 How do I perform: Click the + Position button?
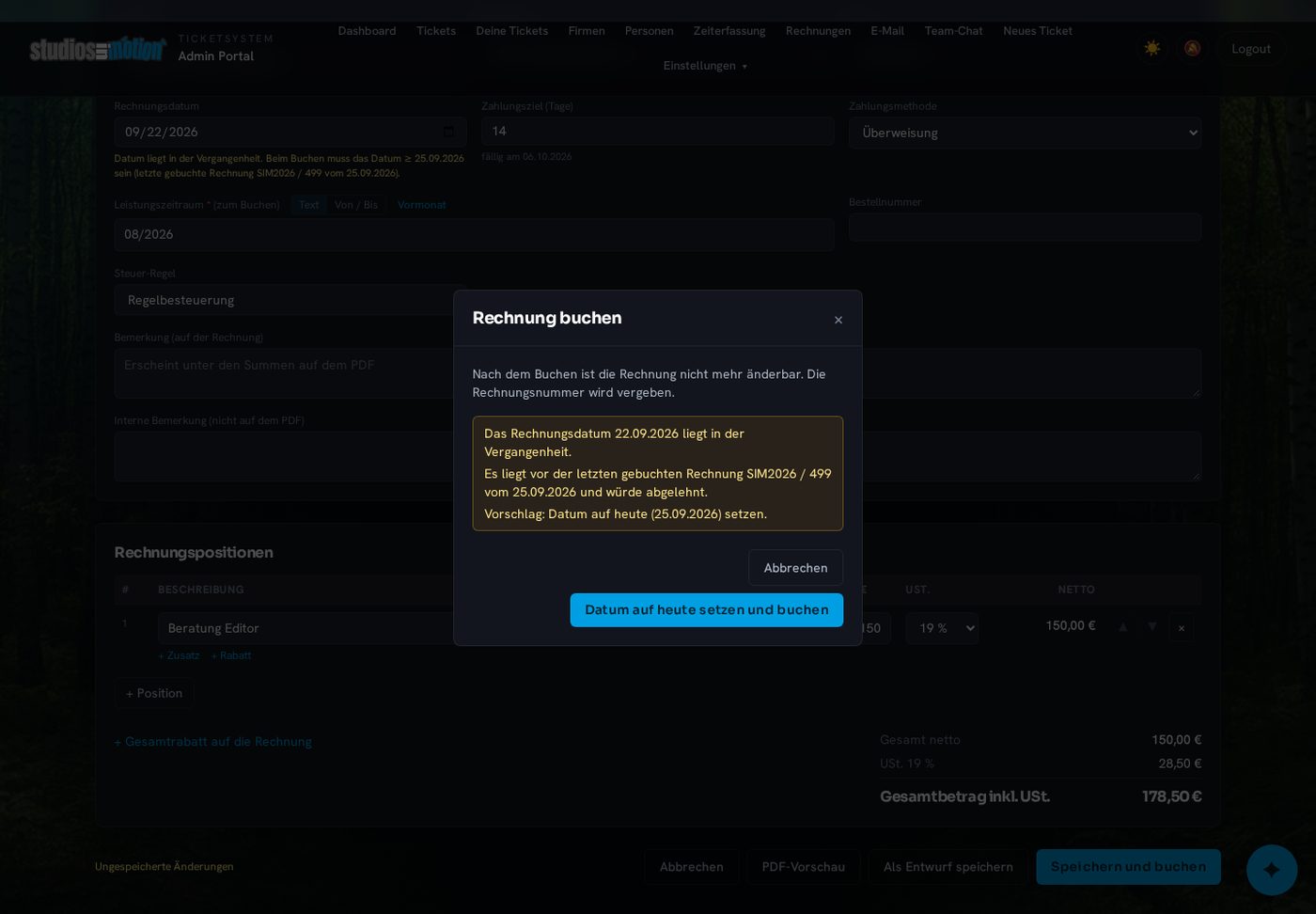pyautogui.click(x=154, y=693)
